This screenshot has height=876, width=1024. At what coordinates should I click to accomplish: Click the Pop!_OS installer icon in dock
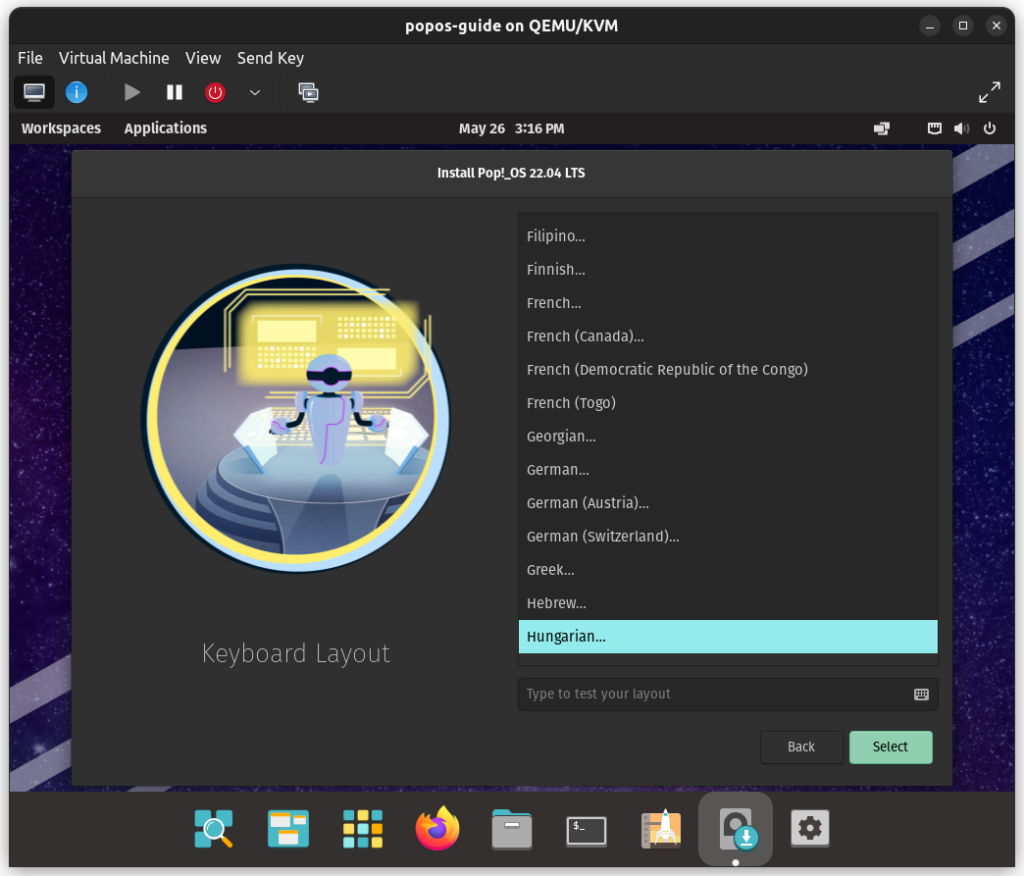click(736, 828)
